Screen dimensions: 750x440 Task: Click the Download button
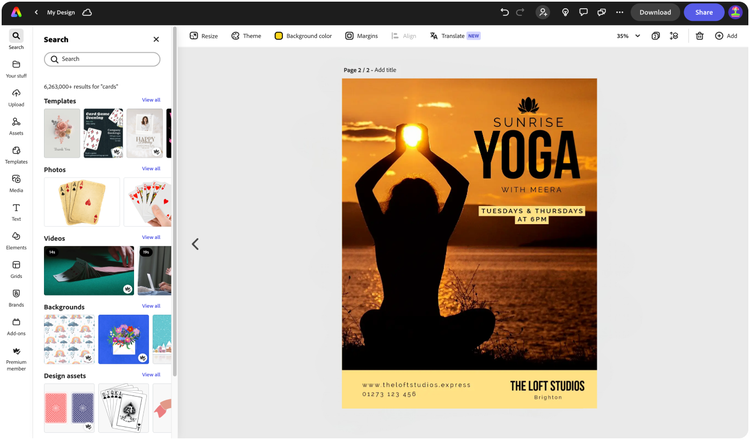(x=655, y=12)
